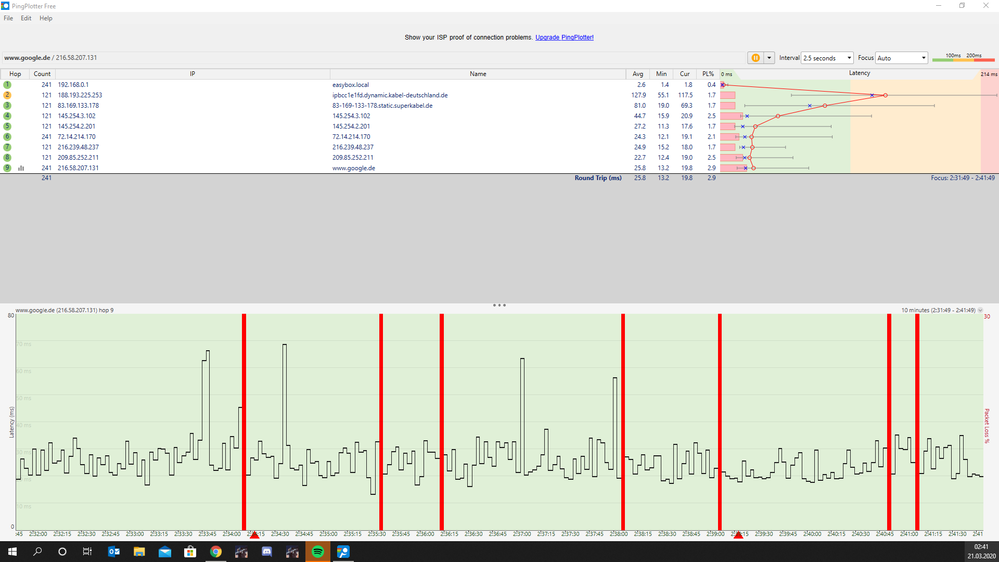Viewport: 999px width, 562px height.
Task: Select hop 6 circle icon
Action: coord(7,137)
